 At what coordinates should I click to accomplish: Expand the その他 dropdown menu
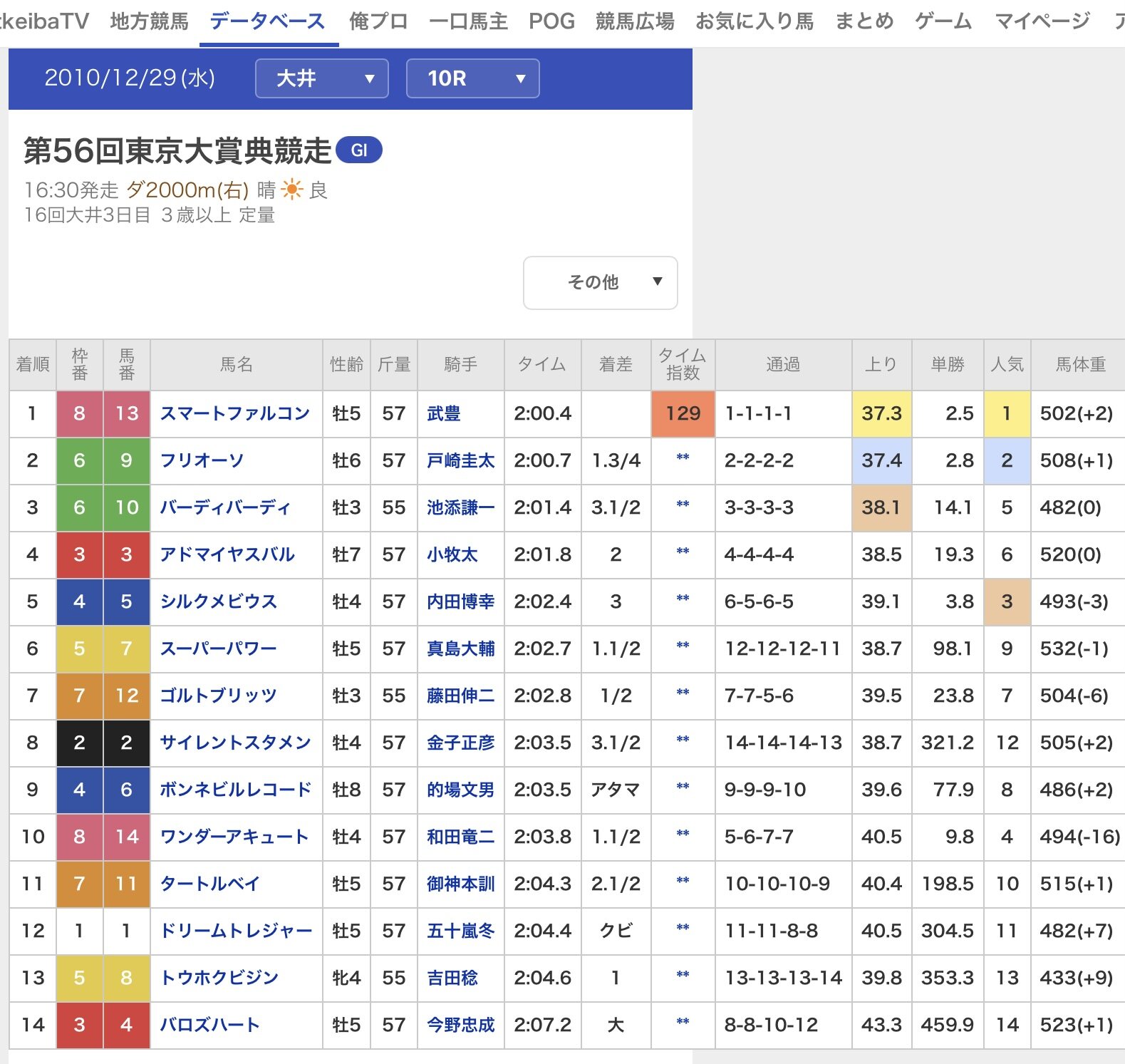[x=600, y=283]
